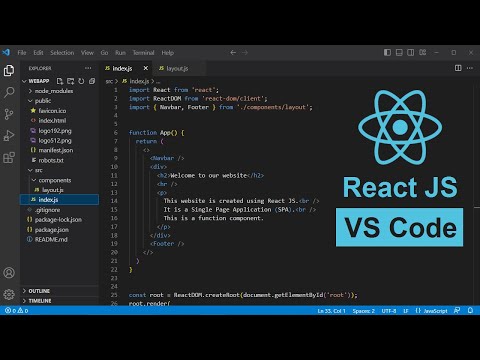Change encoding via UTF-8 status entry
Image resolution: width=480 pixels, height=360 pixels.
[x=389, y=311]
